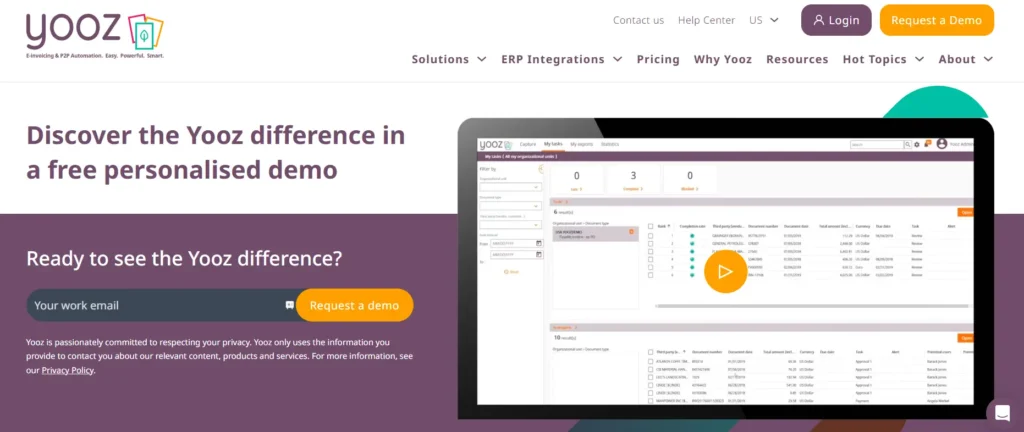Click the "Ready to see the Yooz difference?" heading
1024x432 pixels.
(x=184, y=258)
